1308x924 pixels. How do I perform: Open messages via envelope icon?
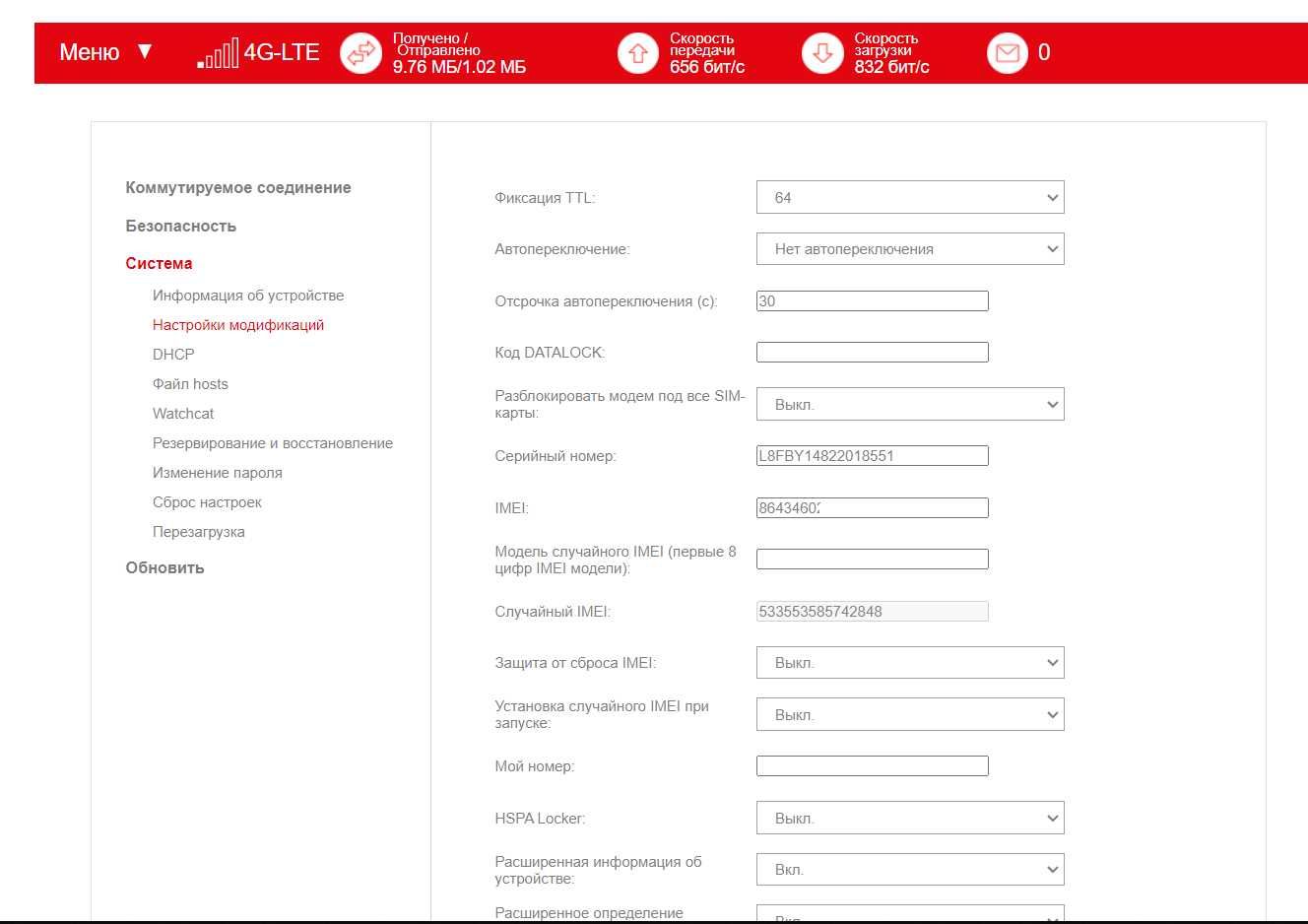pos(1008,53)
